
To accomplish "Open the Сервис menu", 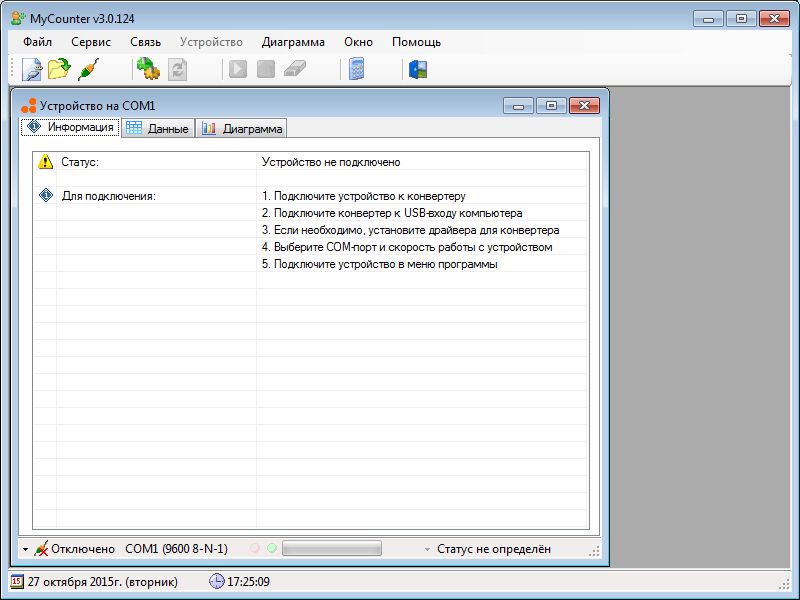I will [x=91, y=42].
